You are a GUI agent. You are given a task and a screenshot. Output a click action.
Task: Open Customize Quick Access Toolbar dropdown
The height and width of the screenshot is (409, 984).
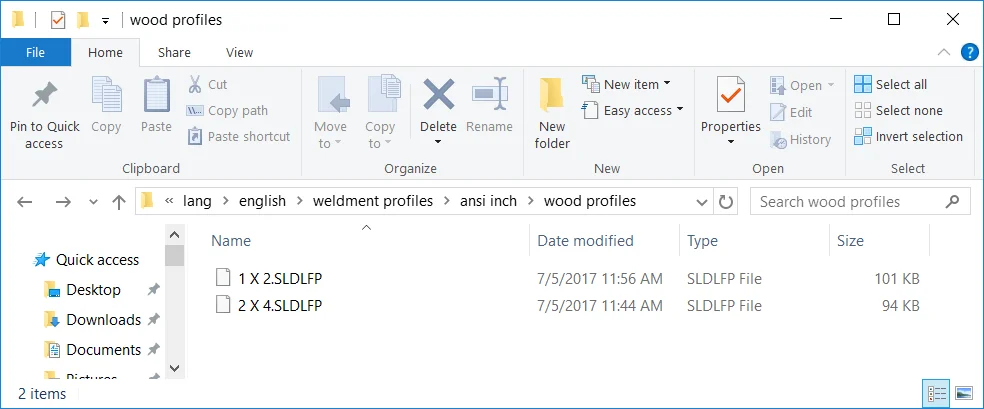[105, 21]
